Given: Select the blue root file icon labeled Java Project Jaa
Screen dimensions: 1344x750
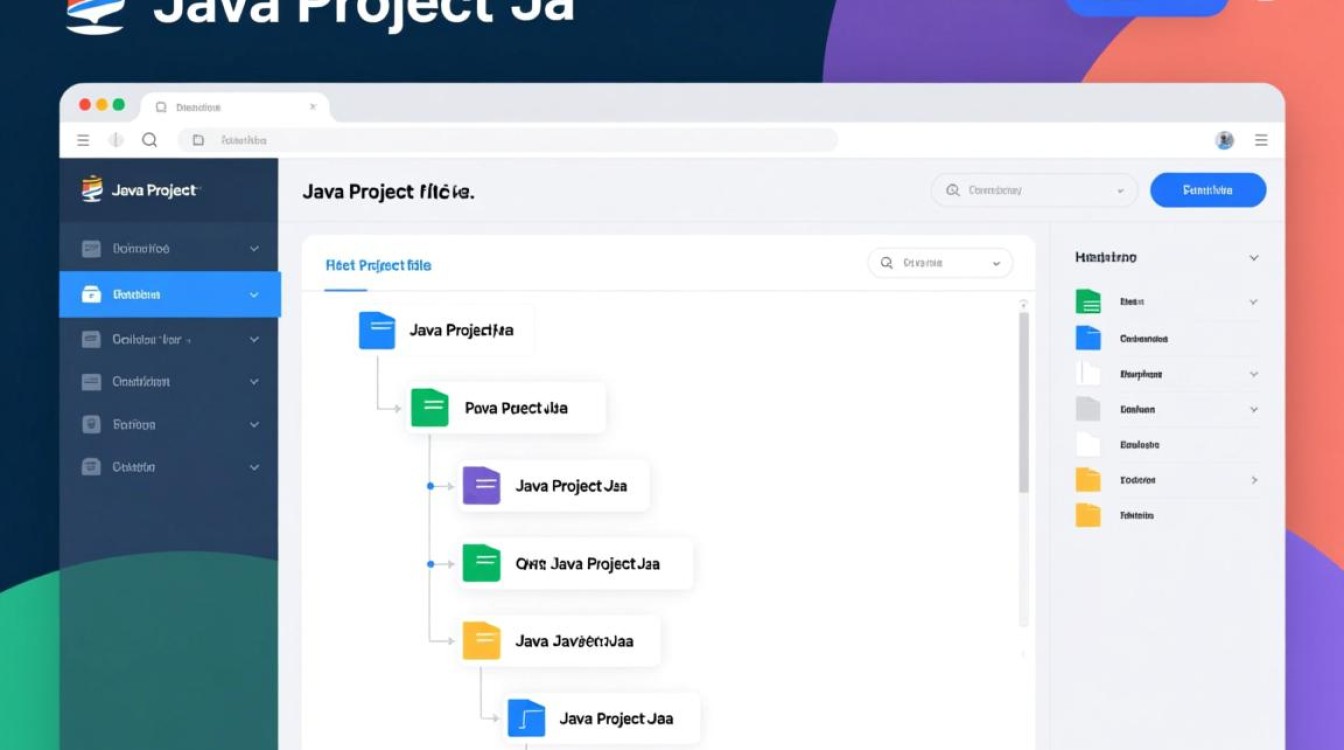Looking at the screenshot, I should [x=376, y=330].
